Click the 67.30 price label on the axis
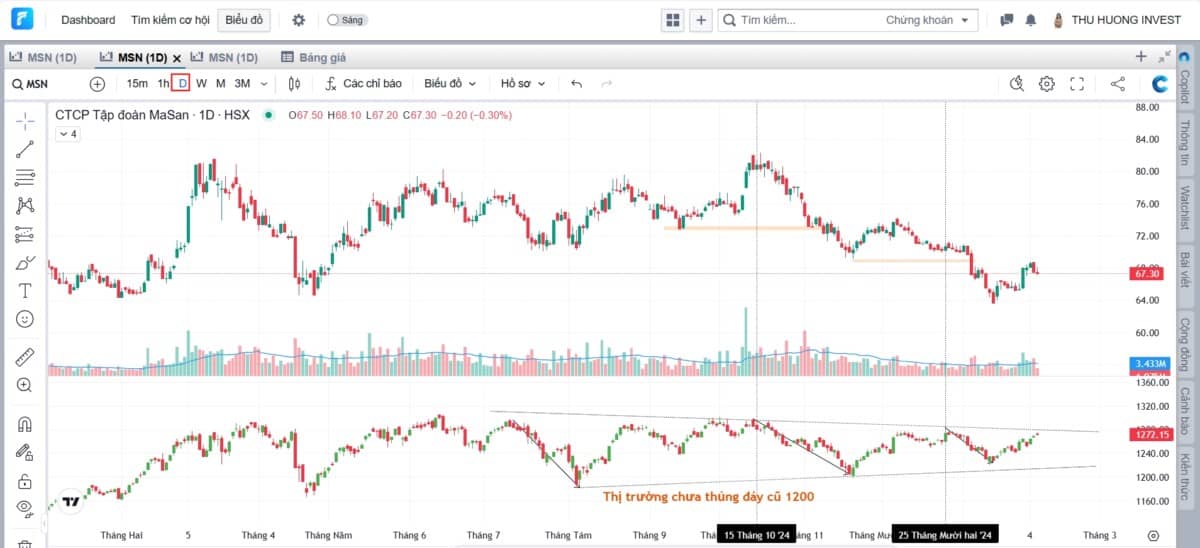1200x548 pixels. coord(1148,273)
